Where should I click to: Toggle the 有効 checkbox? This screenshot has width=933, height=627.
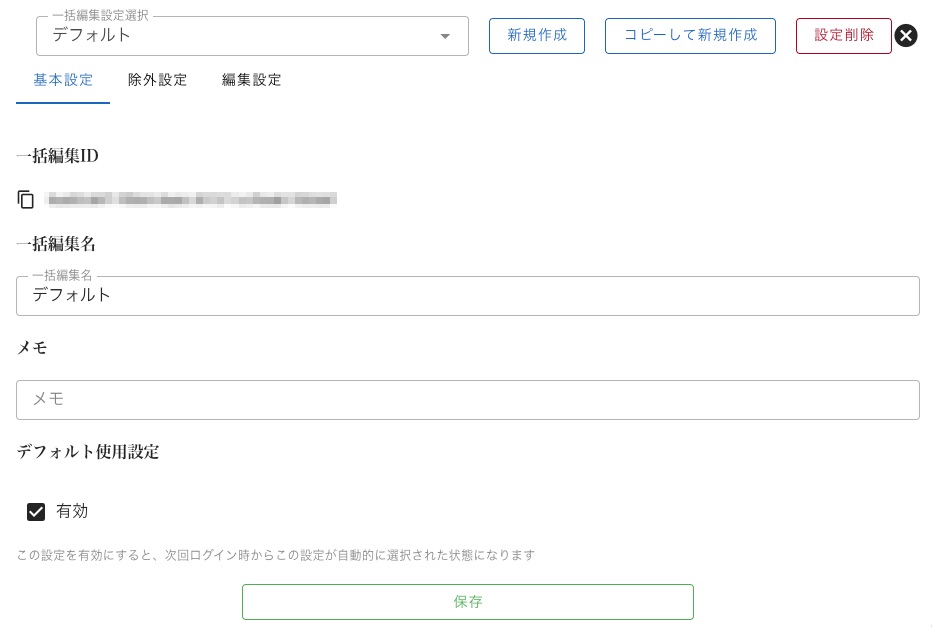click(36, 512)
